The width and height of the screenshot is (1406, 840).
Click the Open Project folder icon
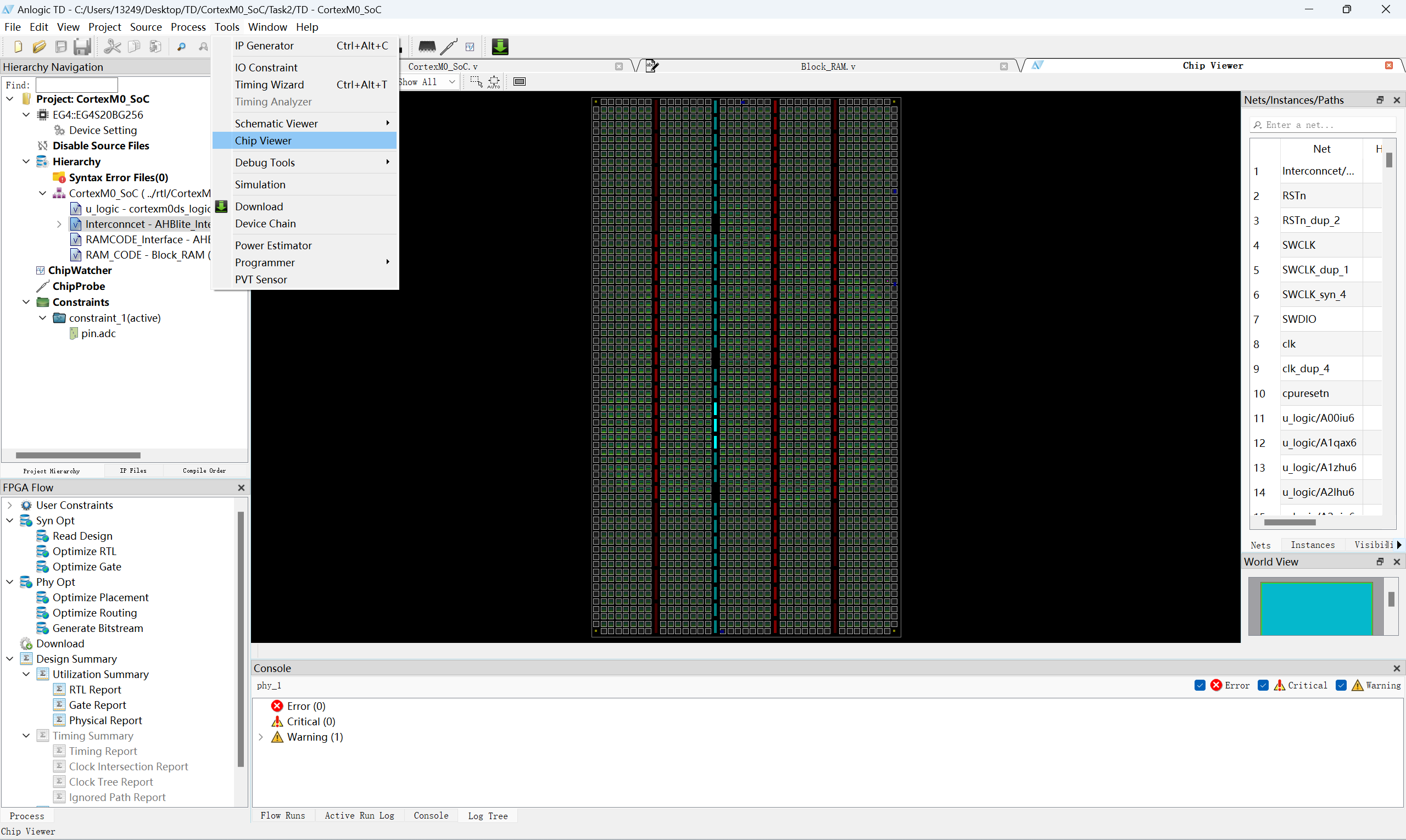pyautogui.click(x=39, y=47)
